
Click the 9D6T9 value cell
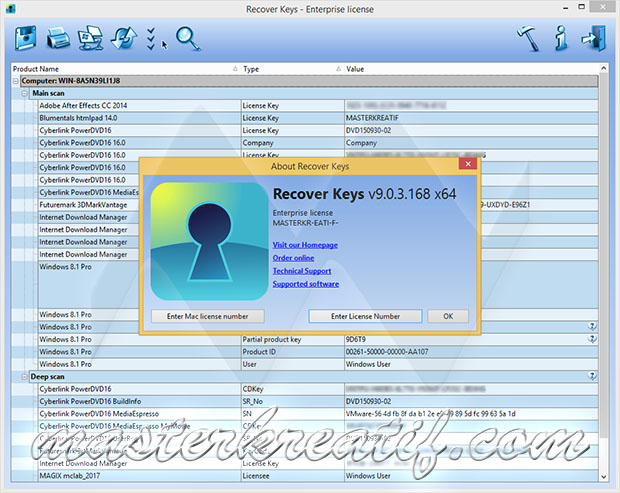[471, 339]
